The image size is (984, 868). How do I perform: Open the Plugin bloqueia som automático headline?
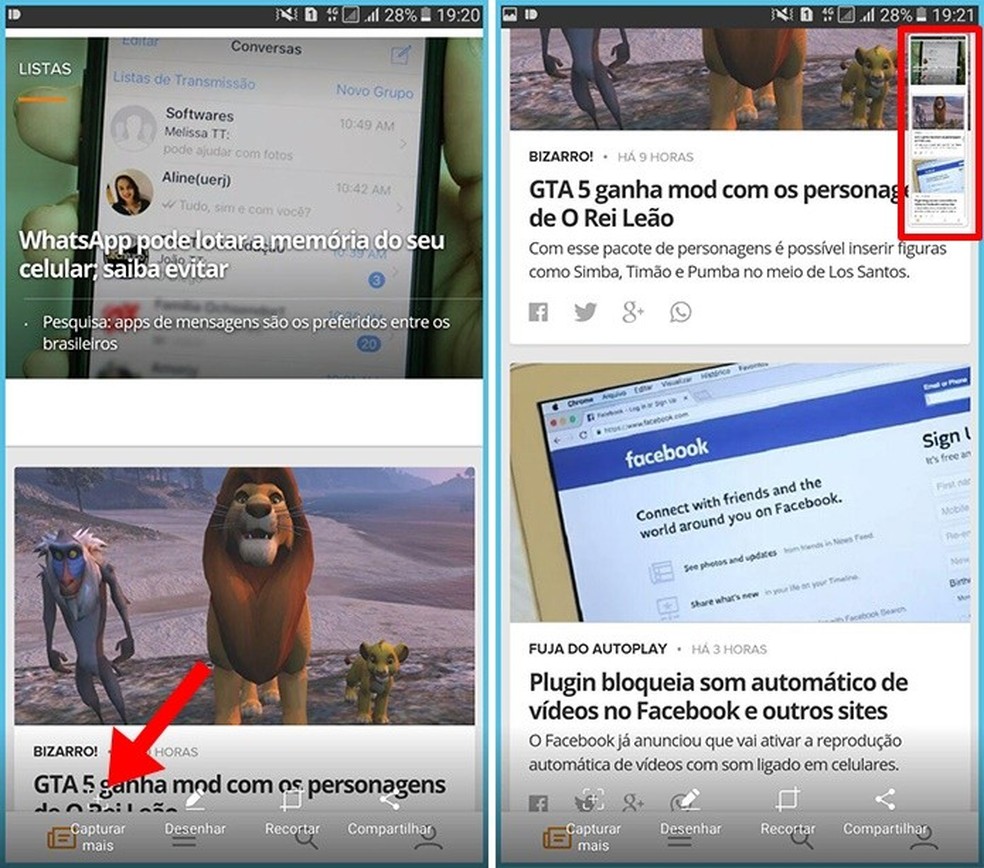(x=718, y=696)
